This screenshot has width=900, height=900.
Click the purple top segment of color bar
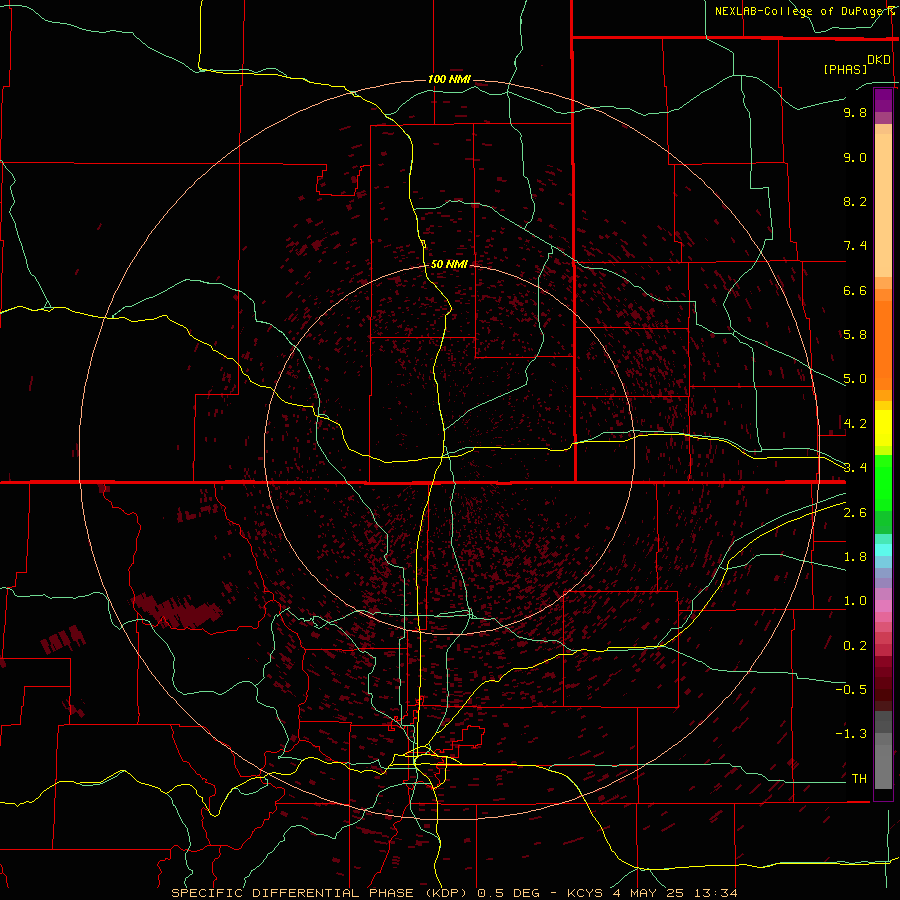[x=883, y=100]
